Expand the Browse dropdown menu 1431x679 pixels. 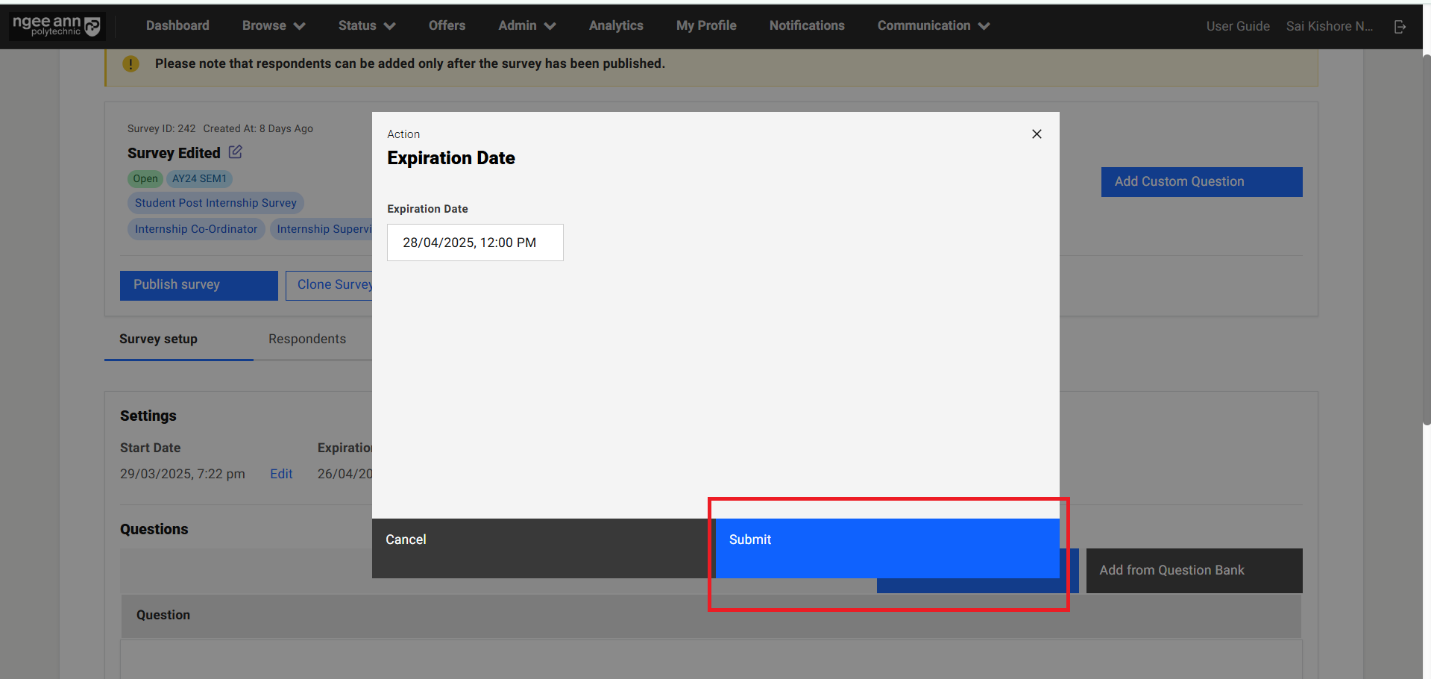(x=273, y=26)
